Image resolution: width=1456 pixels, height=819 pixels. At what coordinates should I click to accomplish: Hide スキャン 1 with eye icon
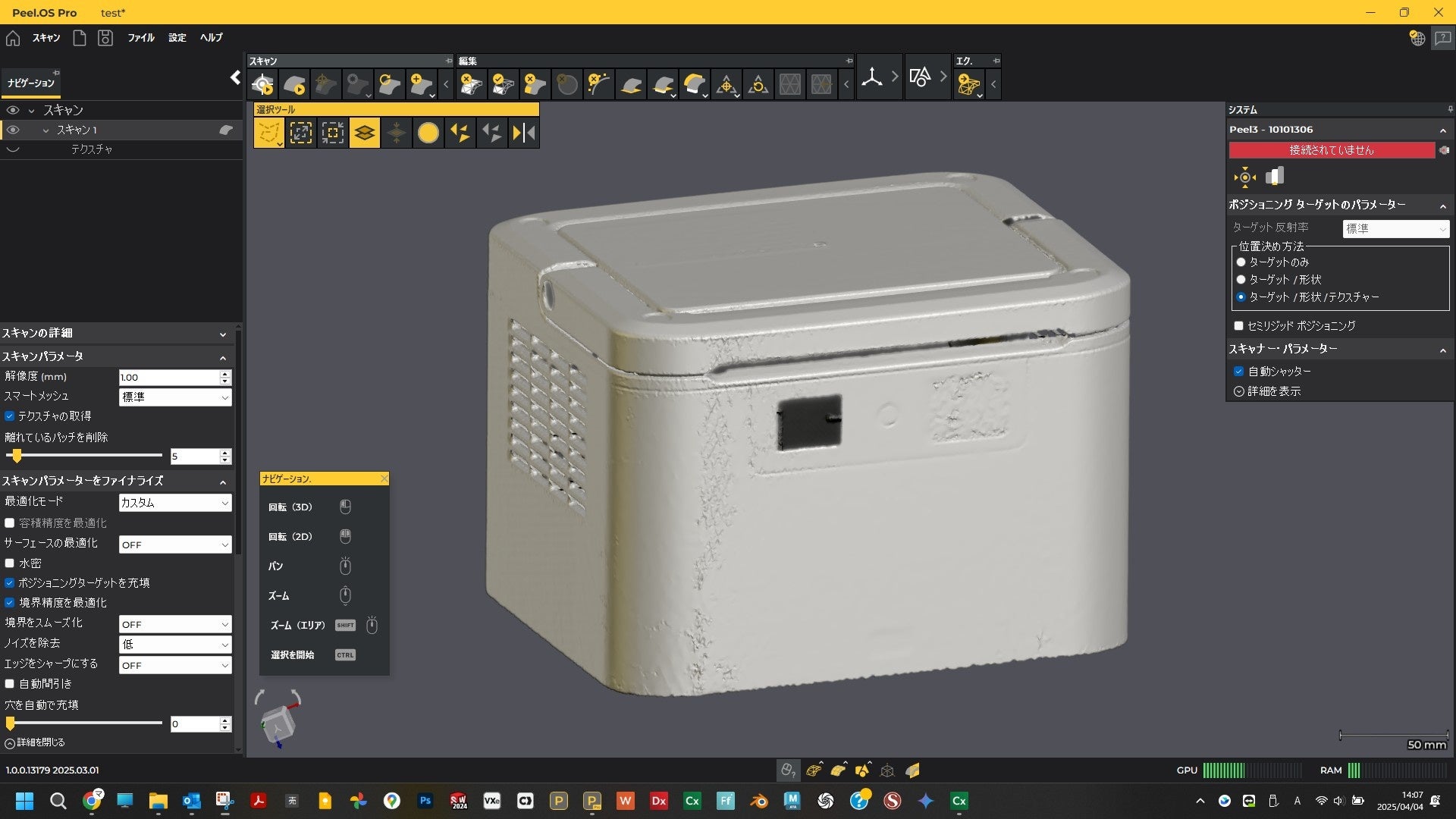coord(13,130)
